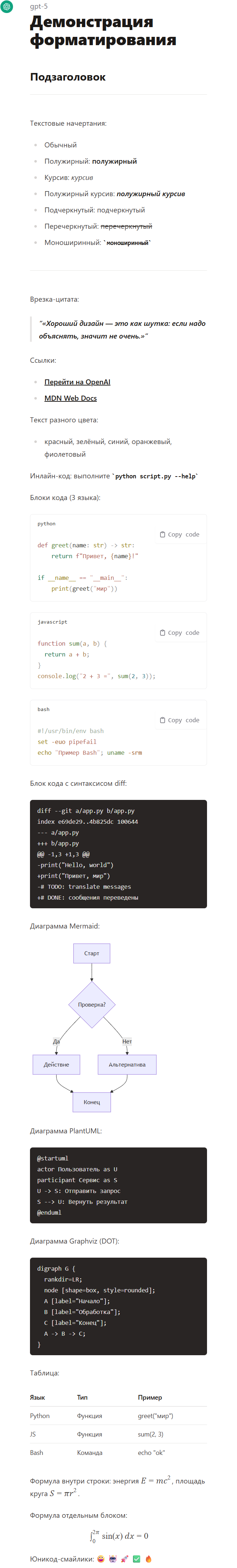Screen dimensions: 237x1568
Task: Open the "Перейти на OpenAI" link
Action: pyautogui.click(x=77, y=382)
